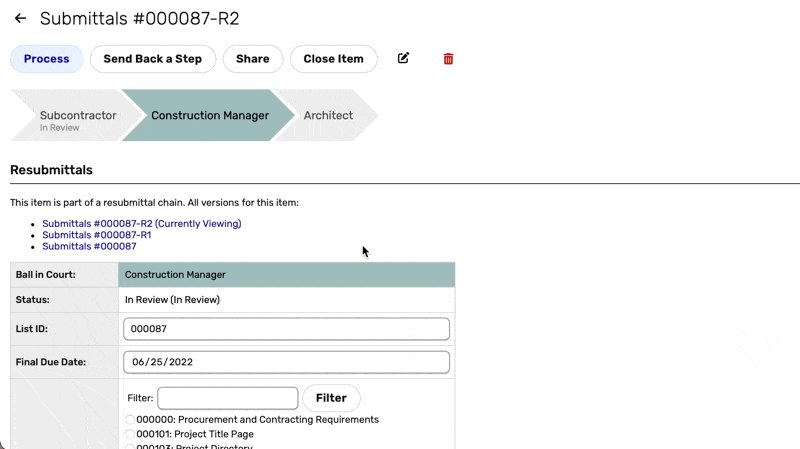Click the Ball in Court Construction Manager cell
The width and height of the screenshot is (800, 449).
coord(286,275)
